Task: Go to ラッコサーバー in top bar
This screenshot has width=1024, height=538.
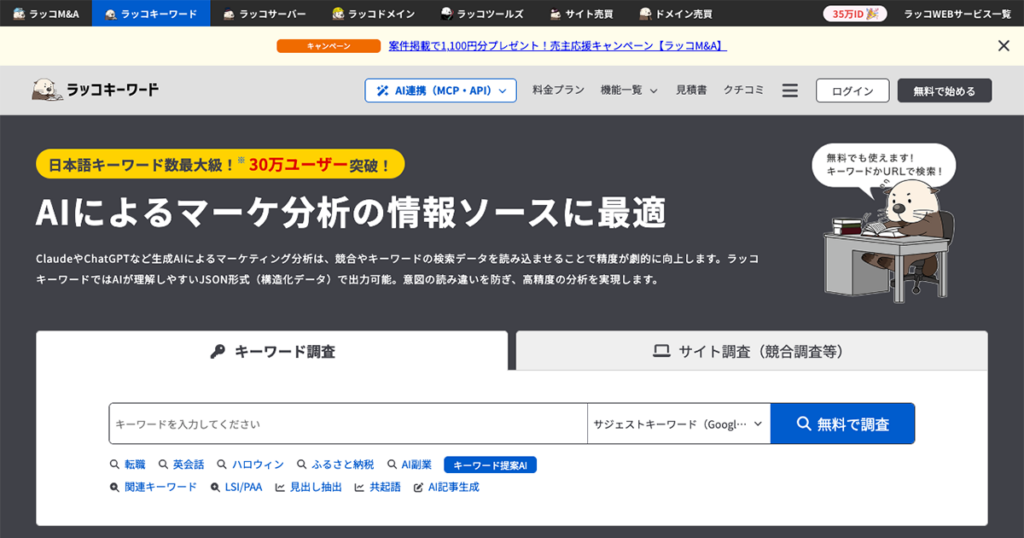Action: click(264, 13)
